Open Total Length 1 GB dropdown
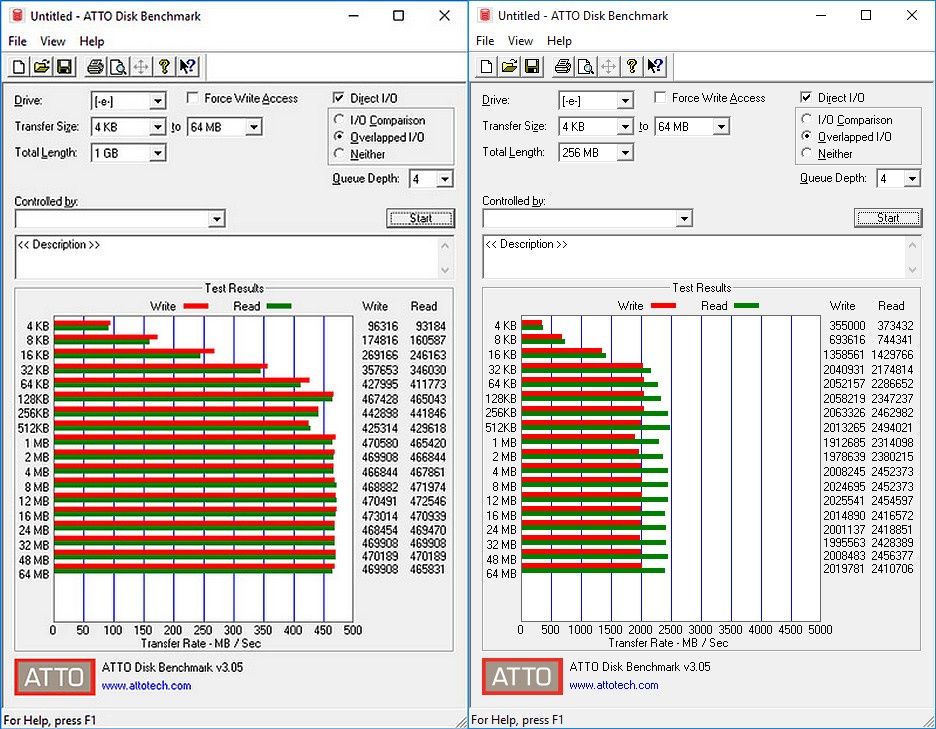The height and width of the screenshot is (729, 936). (x=158, y=153)
